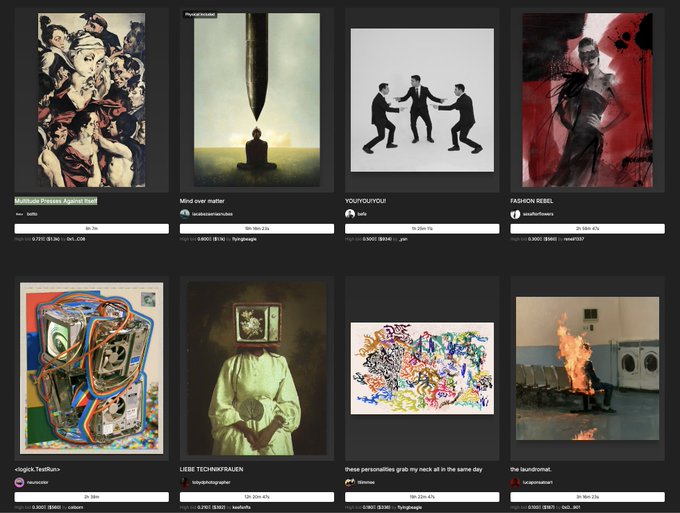Click FASHION REBEL auction timer button
The width and height of the screenshot is (680, 513).
coord(587,229)
